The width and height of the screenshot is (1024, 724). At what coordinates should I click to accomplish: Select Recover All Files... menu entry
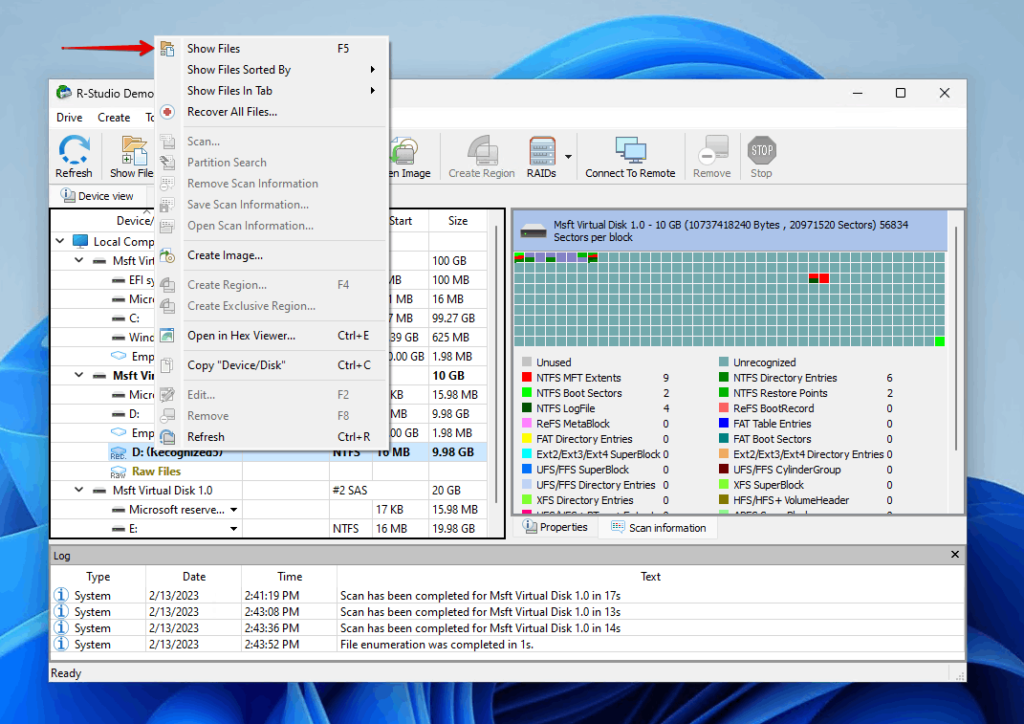point(272,112)
